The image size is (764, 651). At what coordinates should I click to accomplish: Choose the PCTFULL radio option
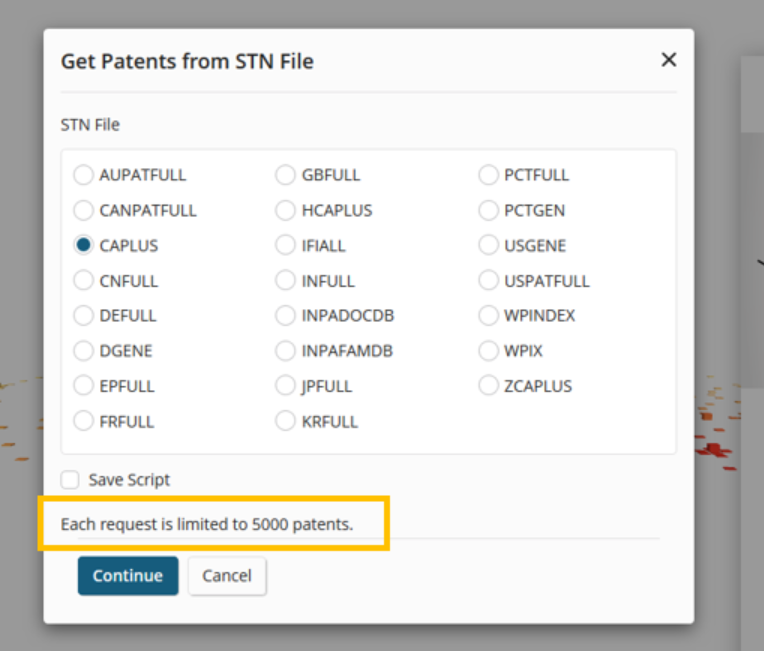pos(488,175)
